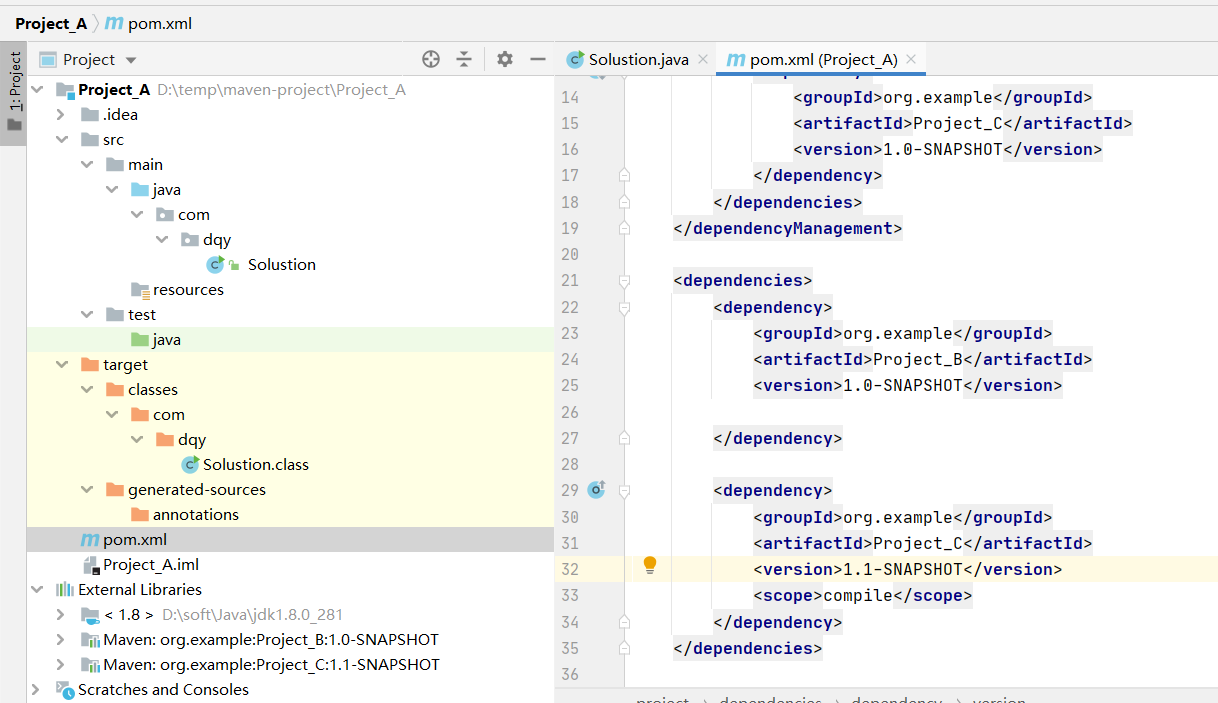
Task: Click the collapse all icon in Project panel
Action: pyautogui.click(x=464, y=59)
